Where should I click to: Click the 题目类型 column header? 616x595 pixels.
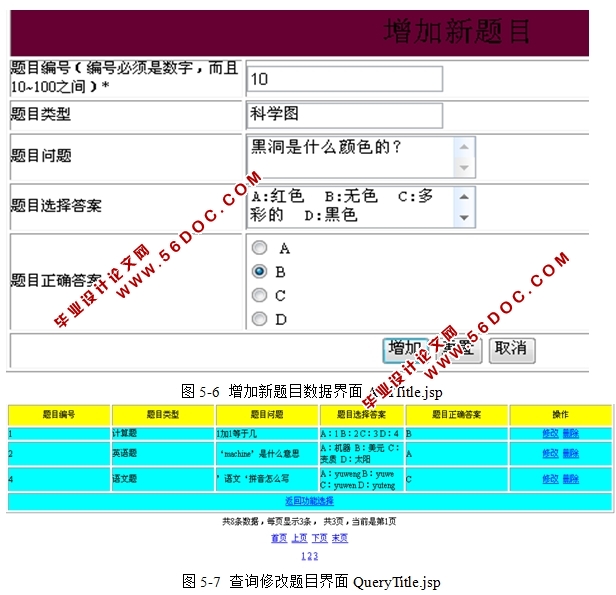tap(163, 415)
